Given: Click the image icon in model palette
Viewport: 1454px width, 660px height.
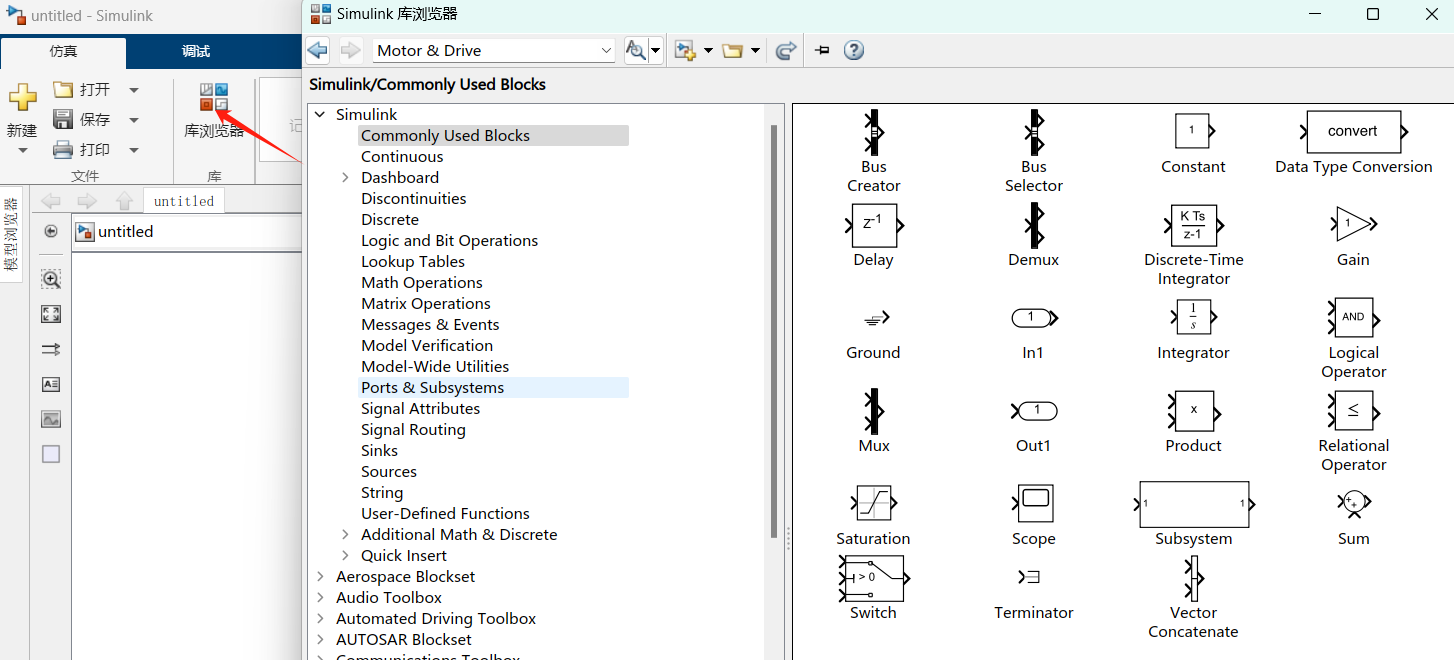Looking at the screenshot, I should (x=51, y=419).
